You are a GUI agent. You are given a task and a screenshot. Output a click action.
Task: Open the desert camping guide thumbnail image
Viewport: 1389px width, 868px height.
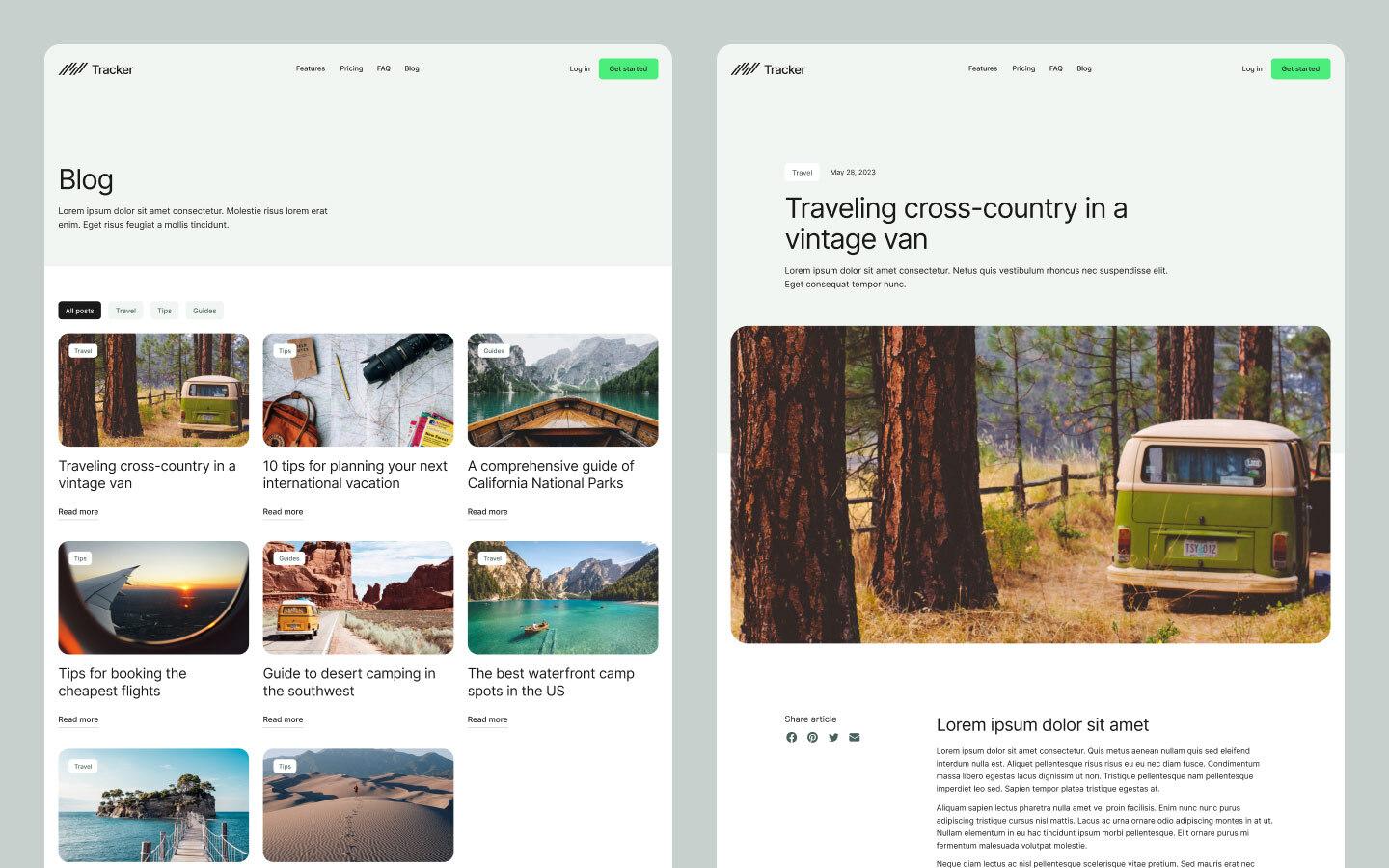click(358, 597)
